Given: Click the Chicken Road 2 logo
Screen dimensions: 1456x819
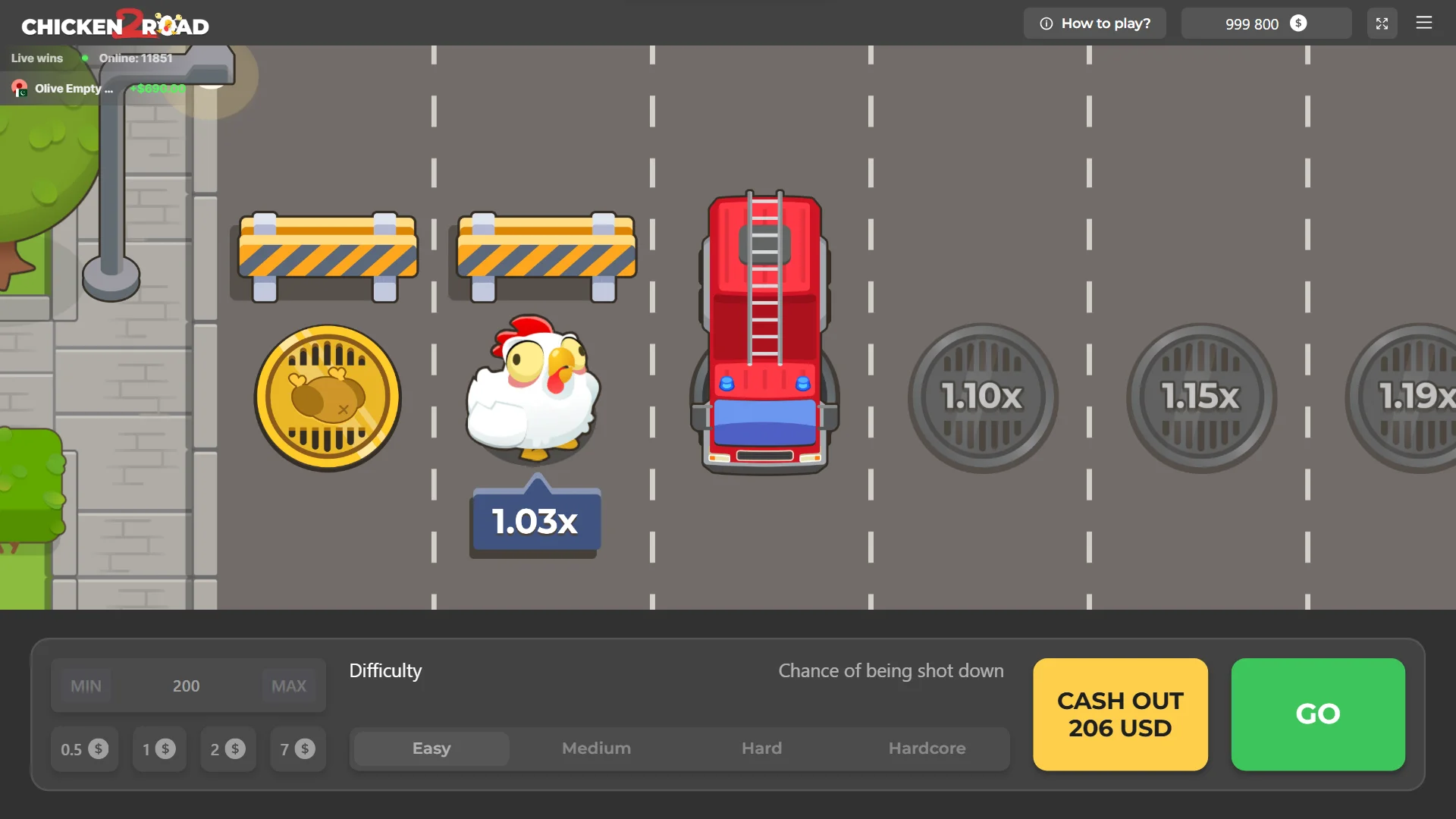Looking at the screenshot, I should (x=115, y=24).
